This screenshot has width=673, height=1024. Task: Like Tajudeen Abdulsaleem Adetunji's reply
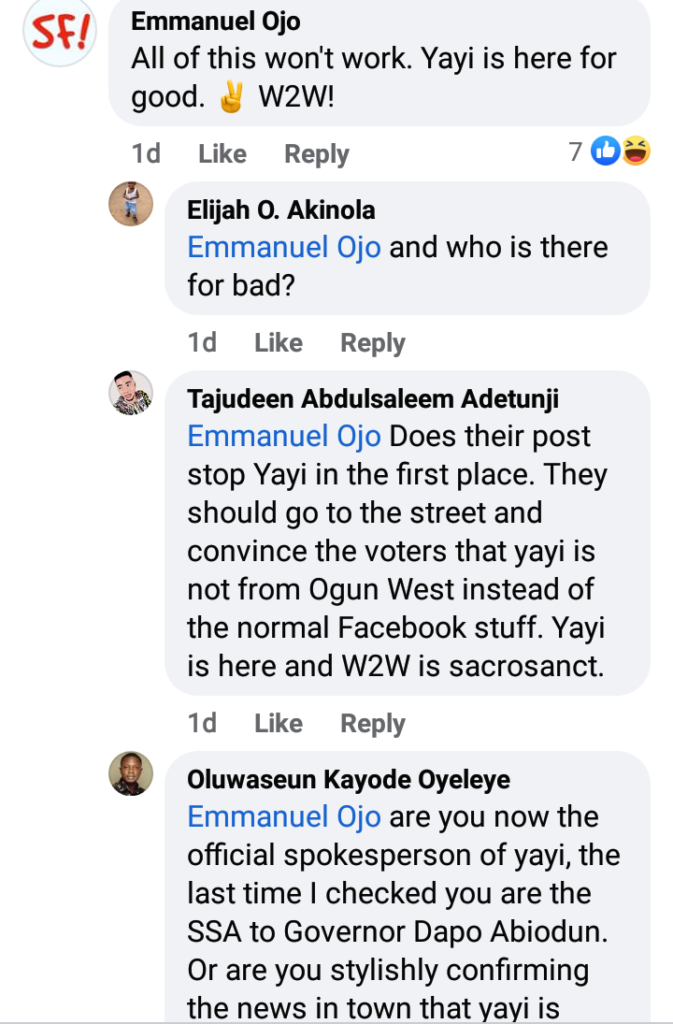click(x=278, y=723)
